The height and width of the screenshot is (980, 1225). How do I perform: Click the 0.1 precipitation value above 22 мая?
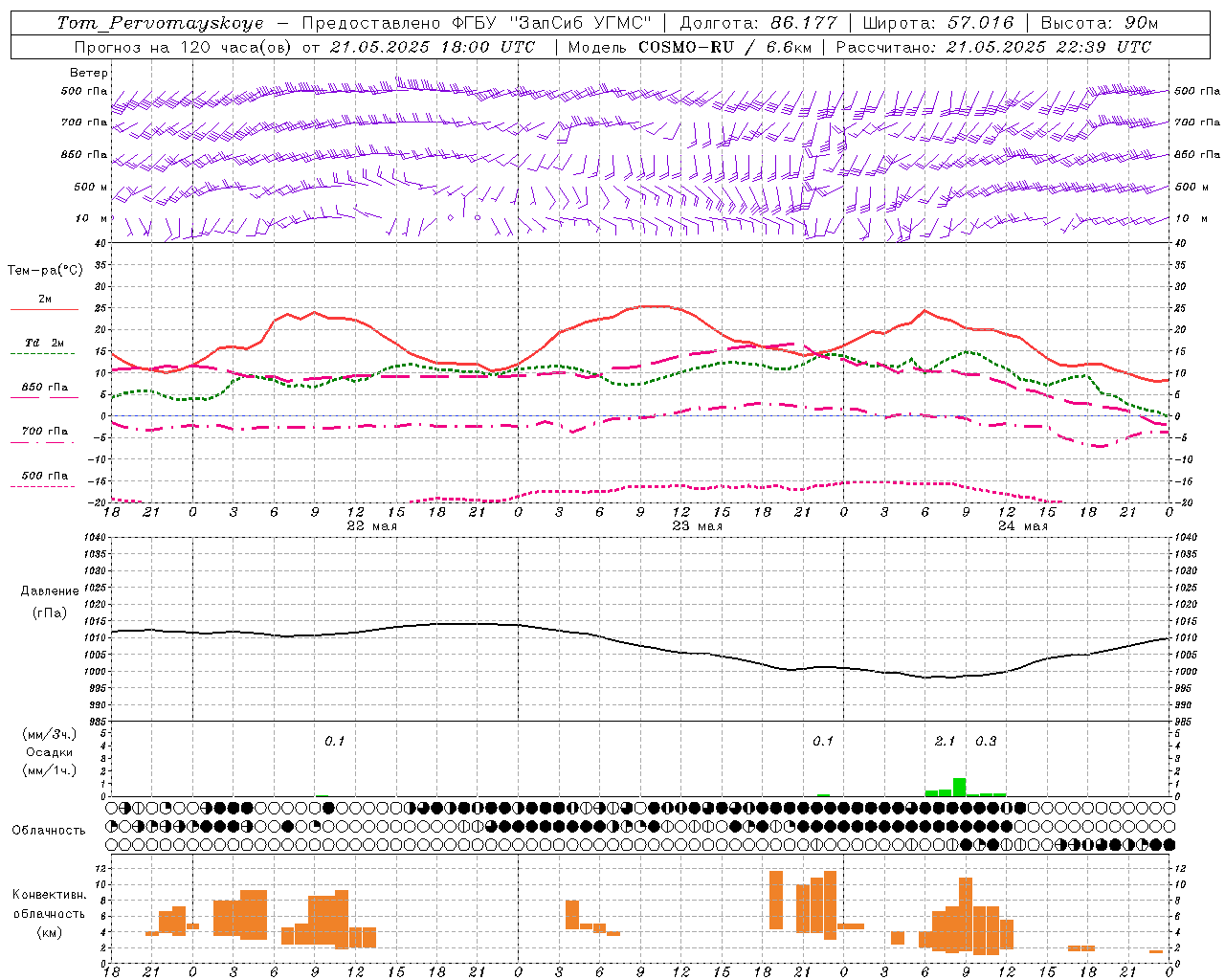pyautogui.click(x=334, y=741)
